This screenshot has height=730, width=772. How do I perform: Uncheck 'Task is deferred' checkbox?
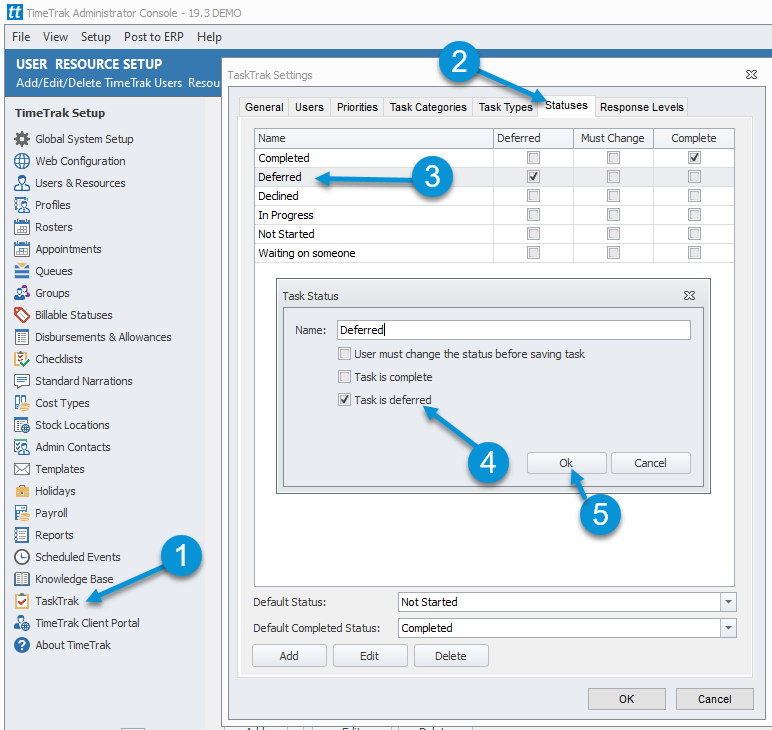pyautogui.click(x=344, y=400)
